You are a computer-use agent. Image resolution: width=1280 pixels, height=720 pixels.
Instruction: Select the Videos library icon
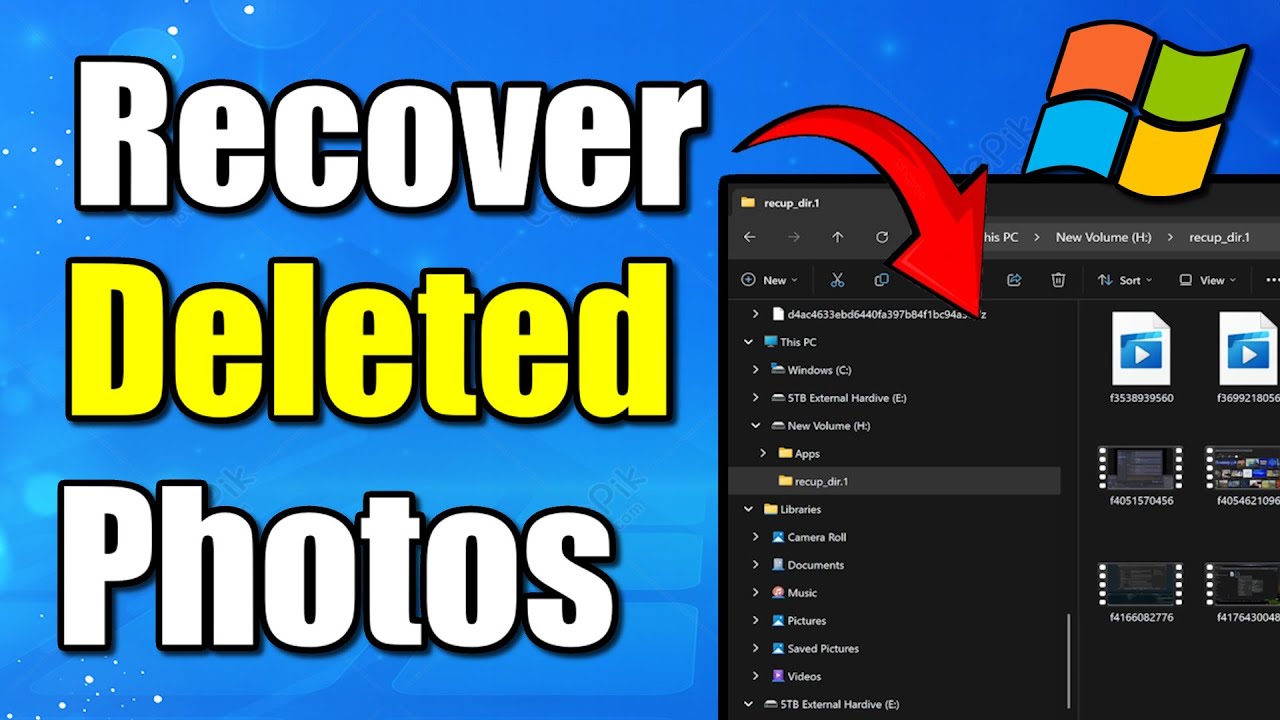[777, 677]
